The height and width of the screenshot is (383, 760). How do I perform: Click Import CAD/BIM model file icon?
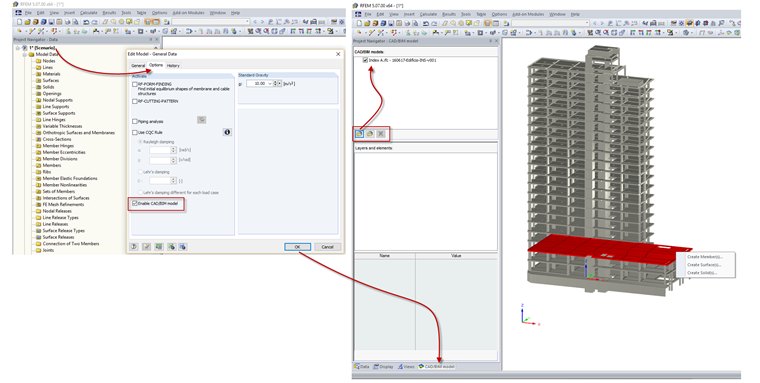pyautogui.click(x=360, y=134)
